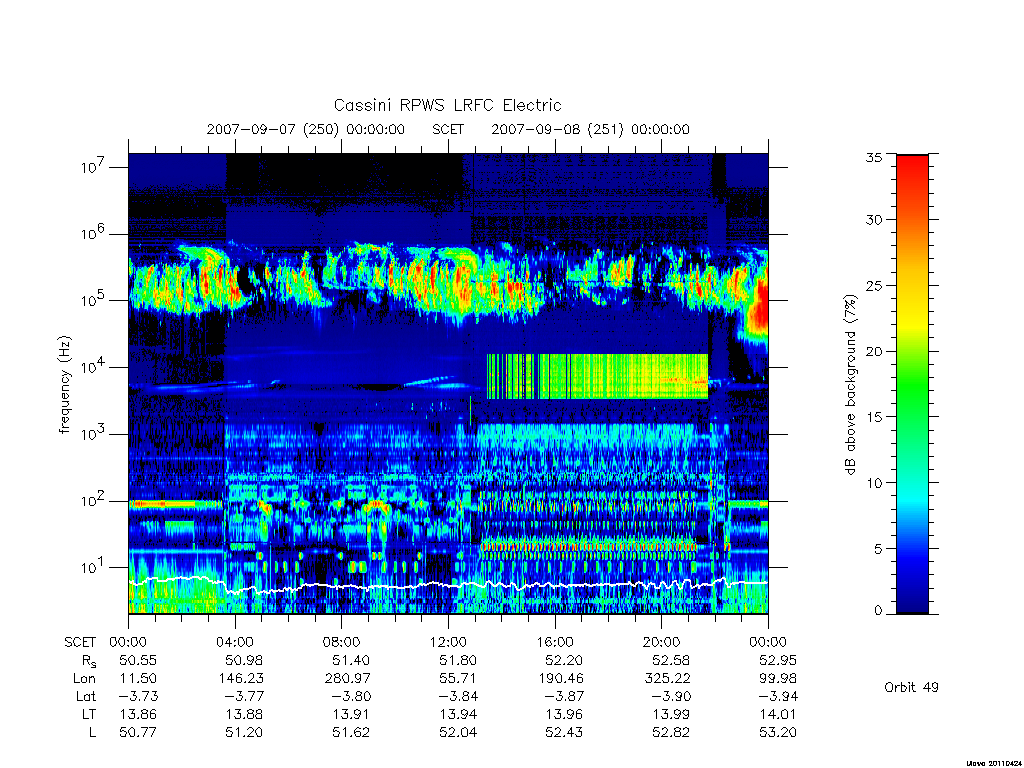Click the 35 value on color scale
1024x768 pixels.
(873, 157)
